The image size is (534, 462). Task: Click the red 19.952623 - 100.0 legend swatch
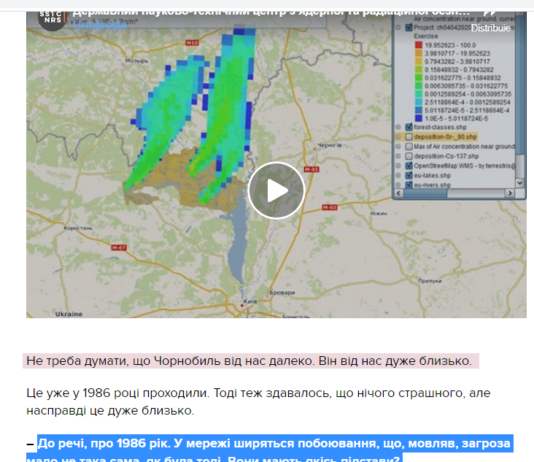click(419, 45)
